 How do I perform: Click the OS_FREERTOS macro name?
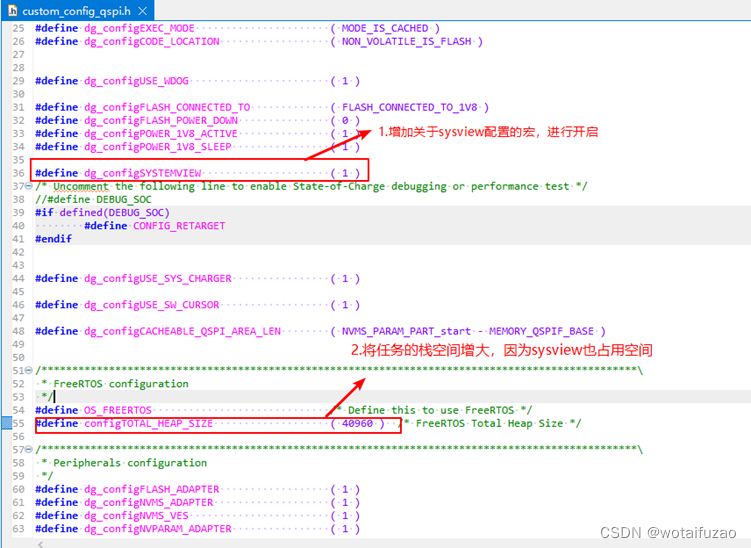(118, 410)
